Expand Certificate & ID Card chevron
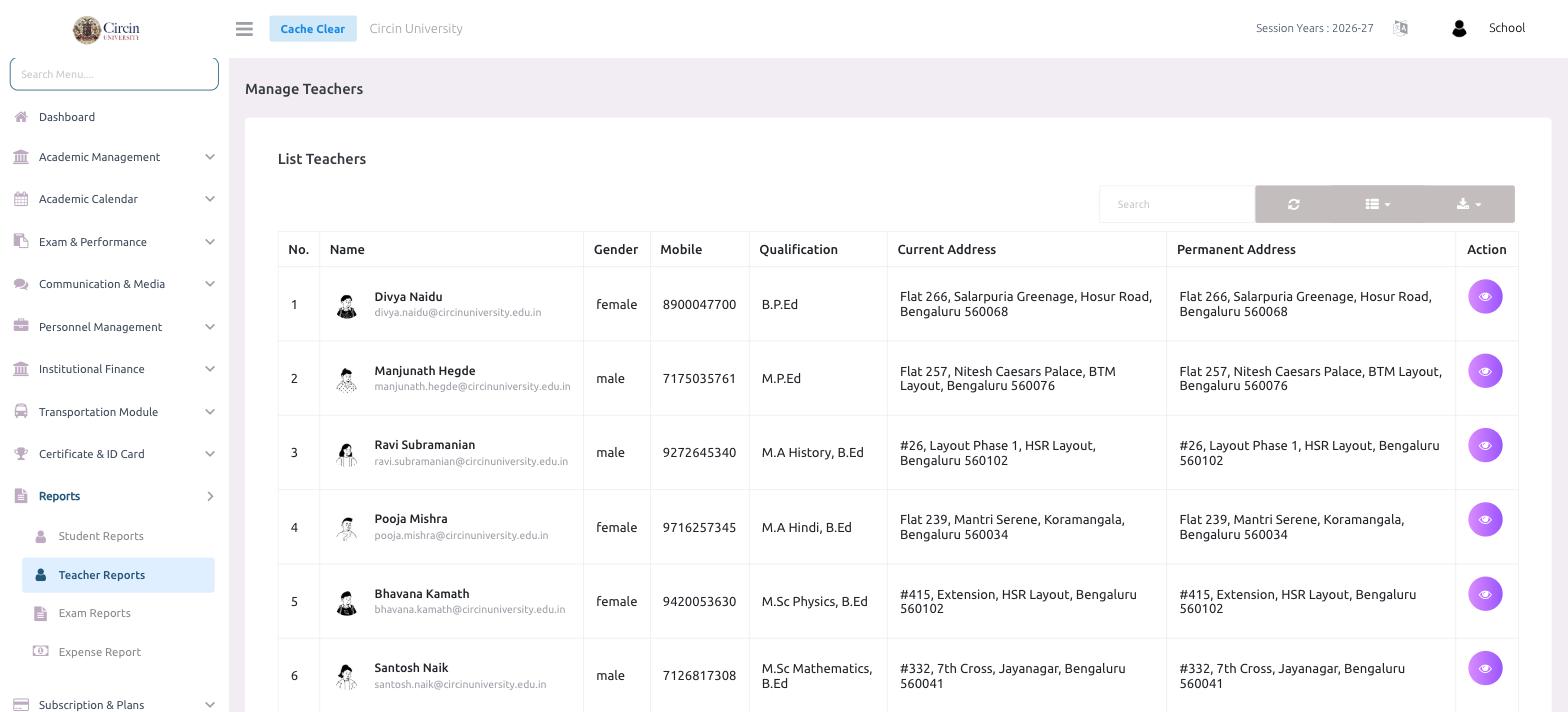 point(210,454)
